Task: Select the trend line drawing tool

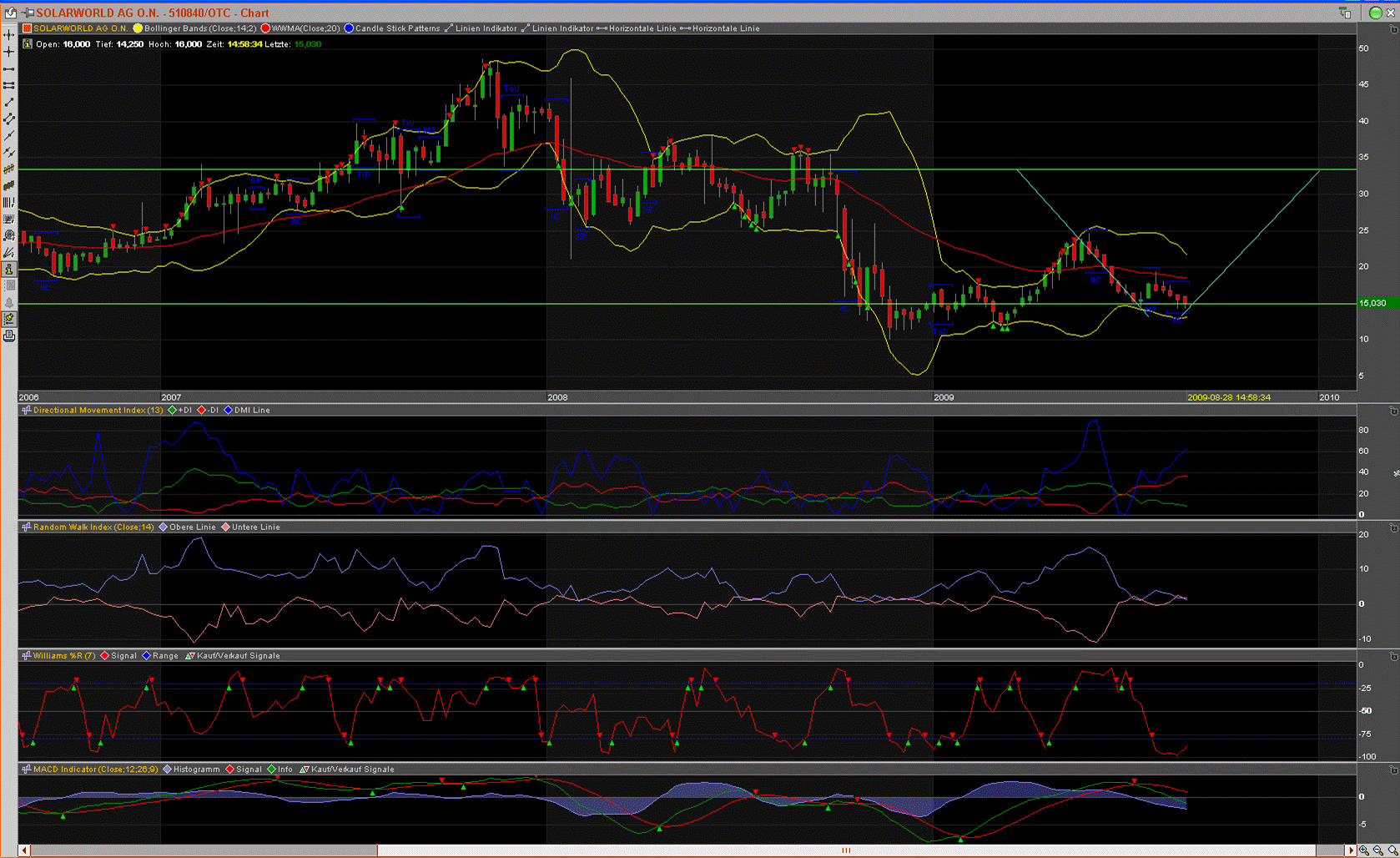Action: click(9, 102)
